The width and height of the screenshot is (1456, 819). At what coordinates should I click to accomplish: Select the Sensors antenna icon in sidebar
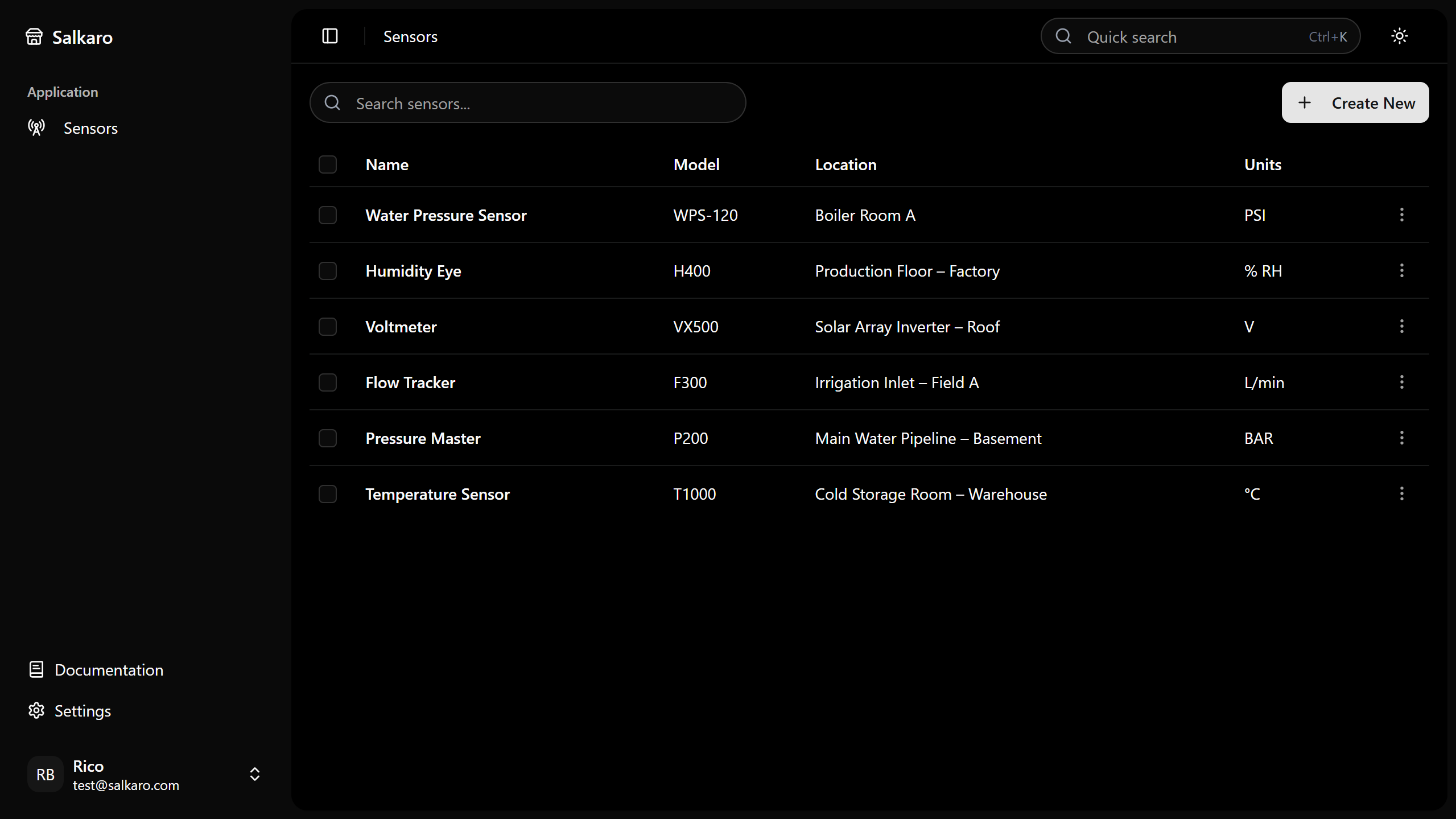(x=35, y=127)
